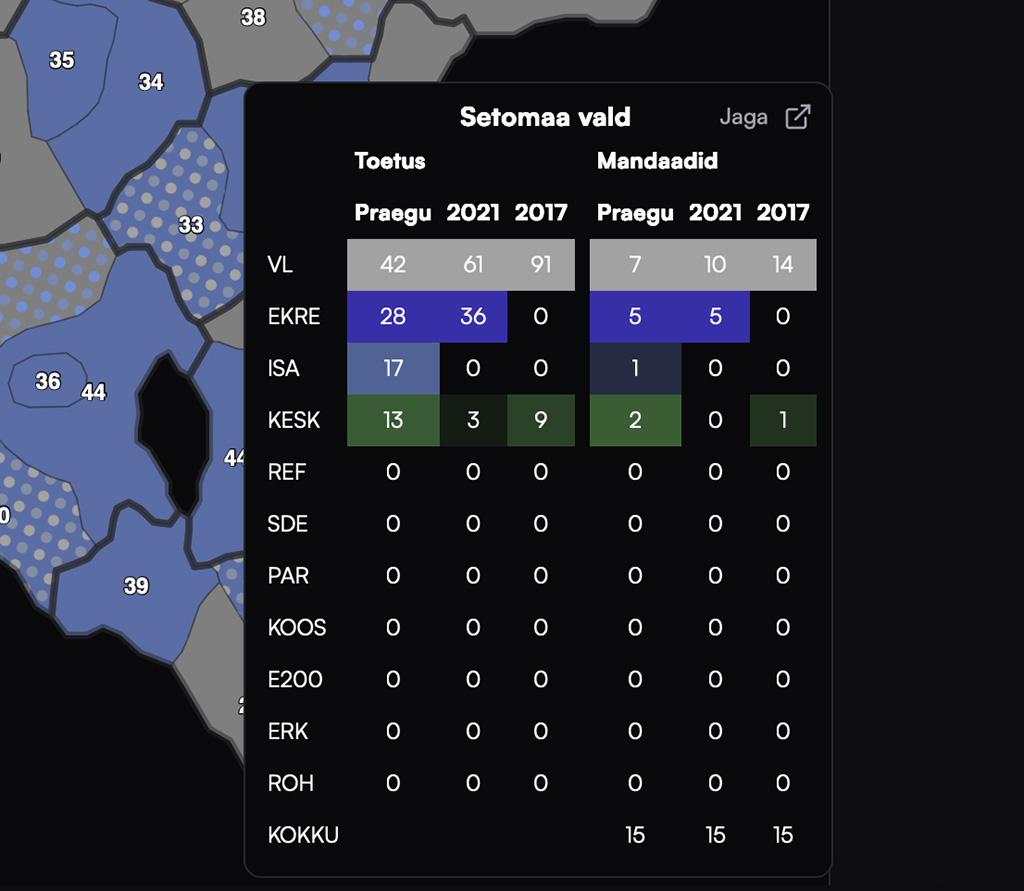Click blue EKRE support cell showing 36
This screenshot has width=1024, height=891.
click(x=473, y=317)
